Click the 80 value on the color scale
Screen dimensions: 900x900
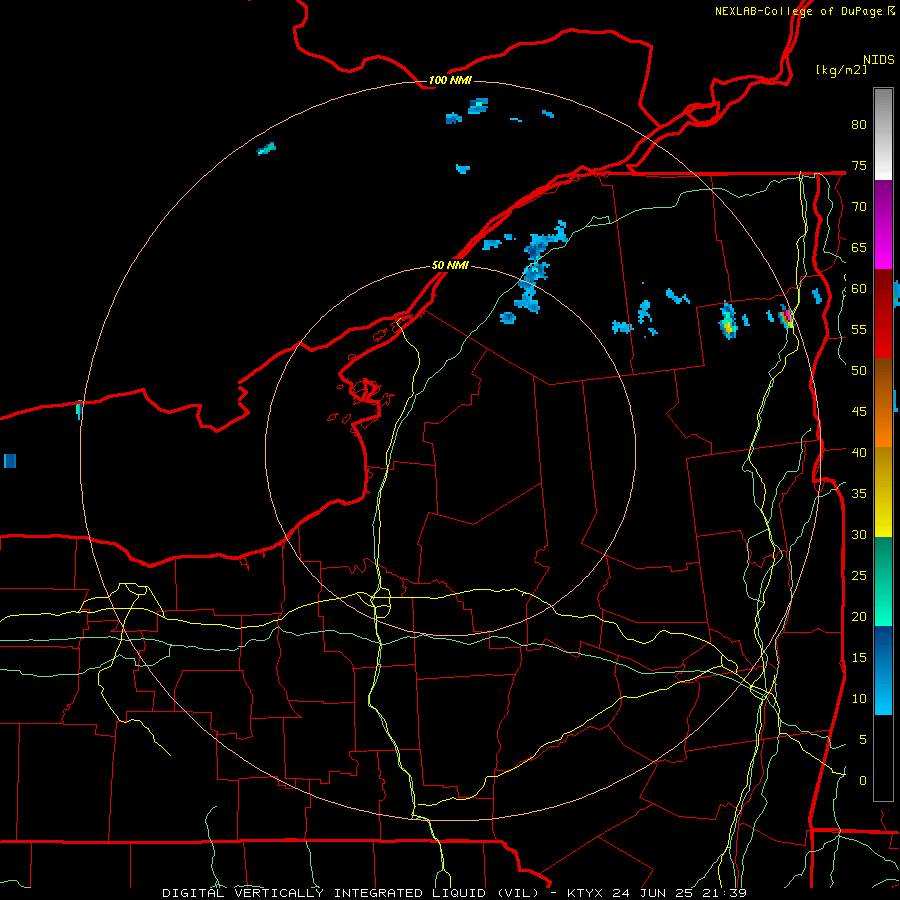click(x=859, y=125)
